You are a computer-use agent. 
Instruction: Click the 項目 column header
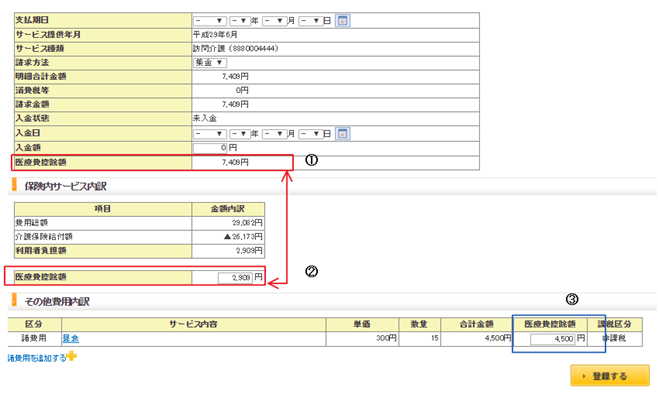pos(103,209)
